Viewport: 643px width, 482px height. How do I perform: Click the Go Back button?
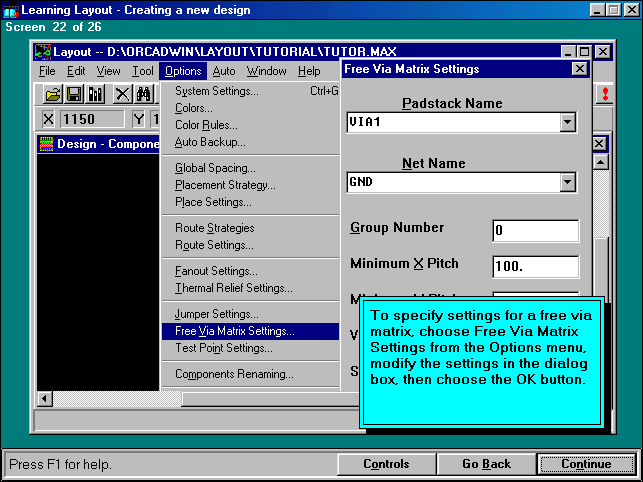(x=486, y=464)
